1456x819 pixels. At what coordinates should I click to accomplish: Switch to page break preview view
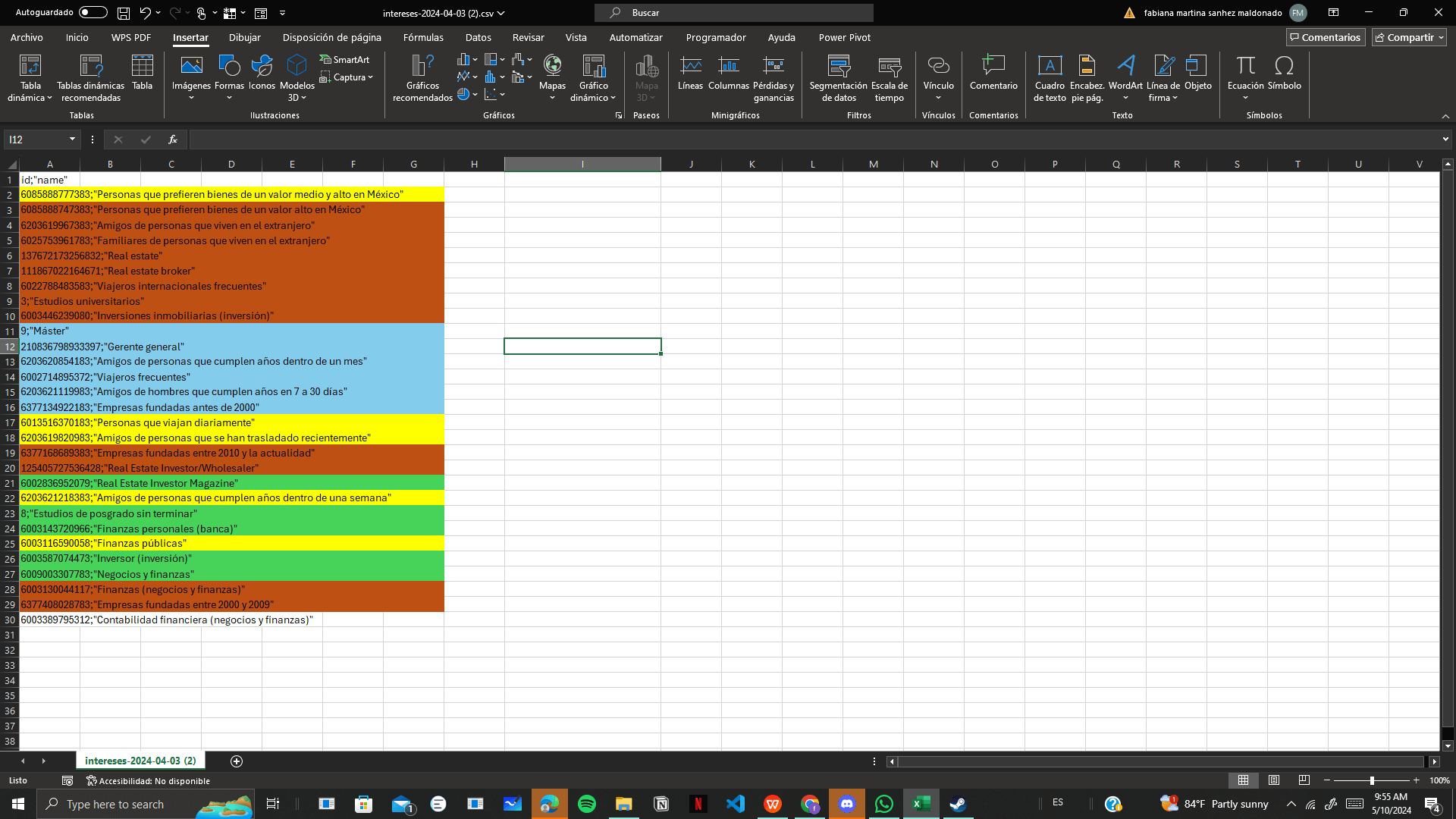pos(1304,780)
